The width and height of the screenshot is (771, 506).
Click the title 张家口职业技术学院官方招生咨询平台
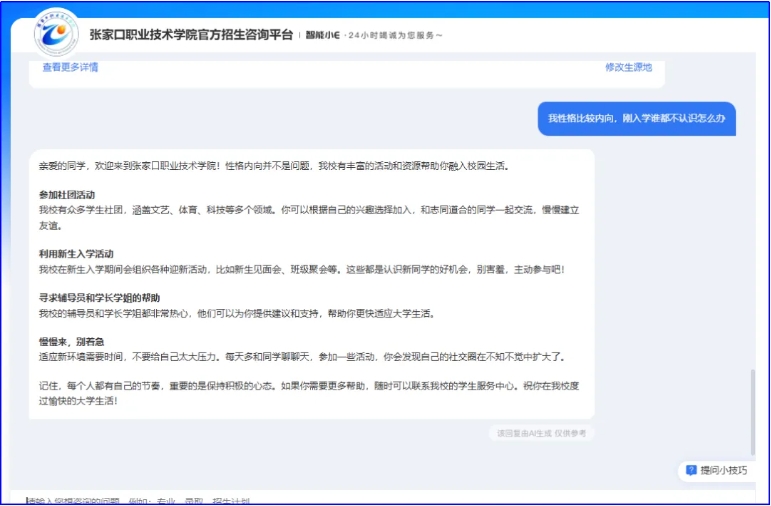pos(191,35)
